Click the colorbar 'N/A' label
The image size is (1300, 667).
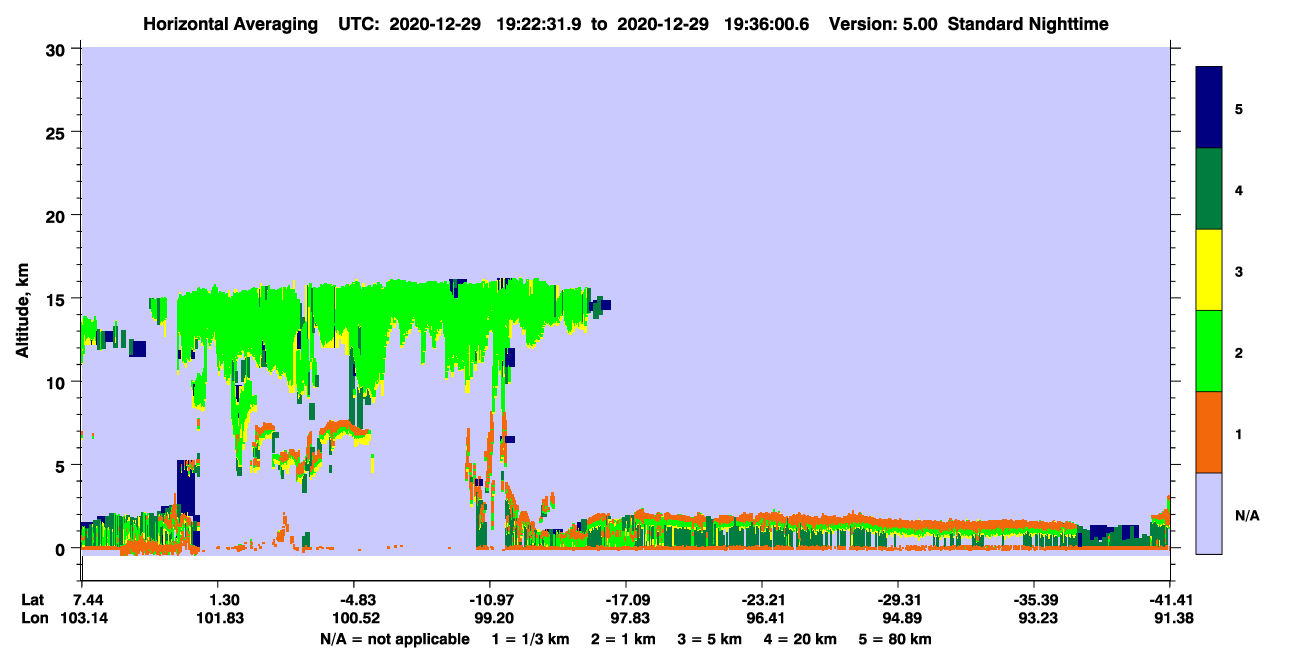(1246, 515)
